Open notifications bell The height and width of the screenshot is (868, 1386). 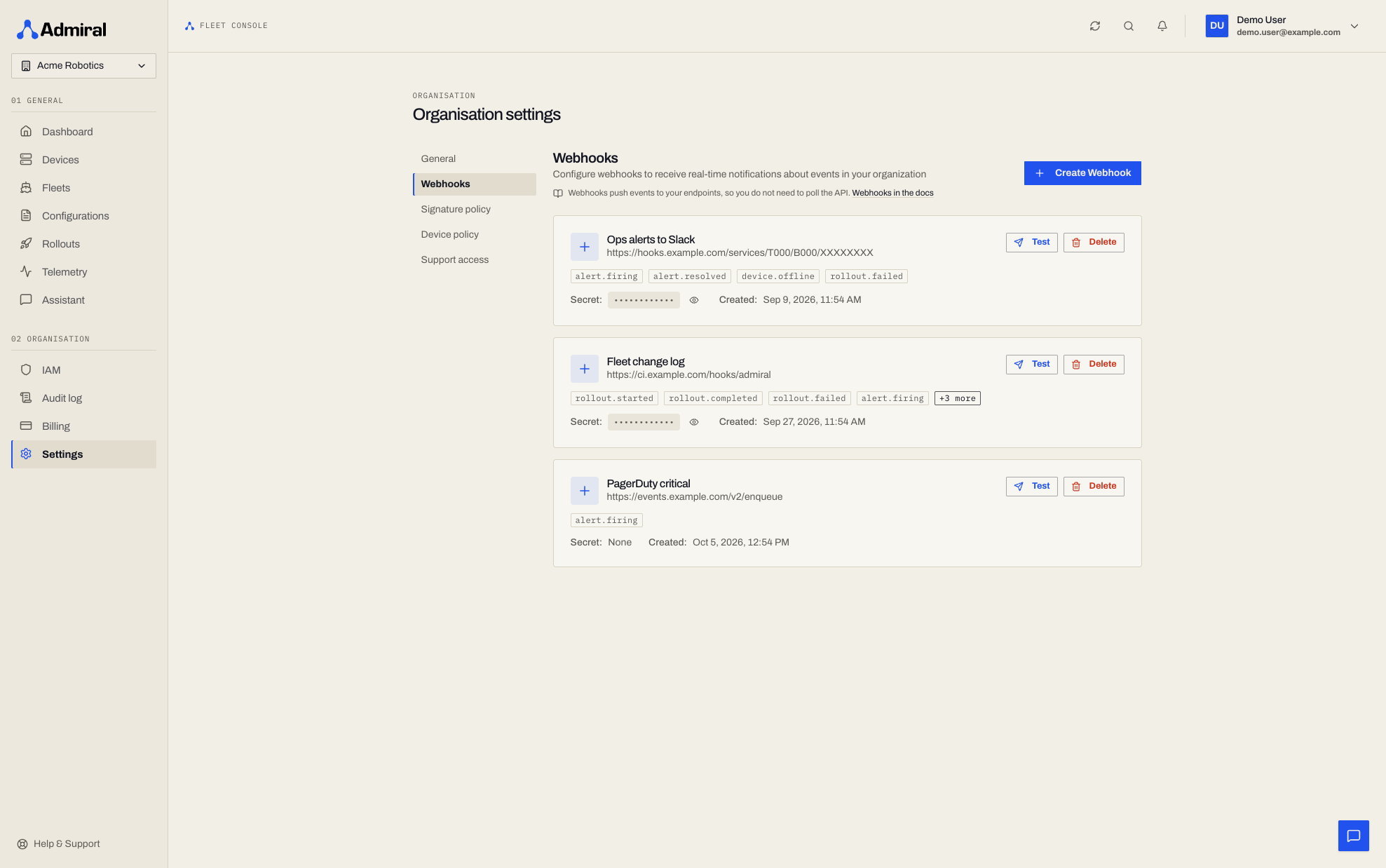pyautogui.click(x=1162, y=26)
